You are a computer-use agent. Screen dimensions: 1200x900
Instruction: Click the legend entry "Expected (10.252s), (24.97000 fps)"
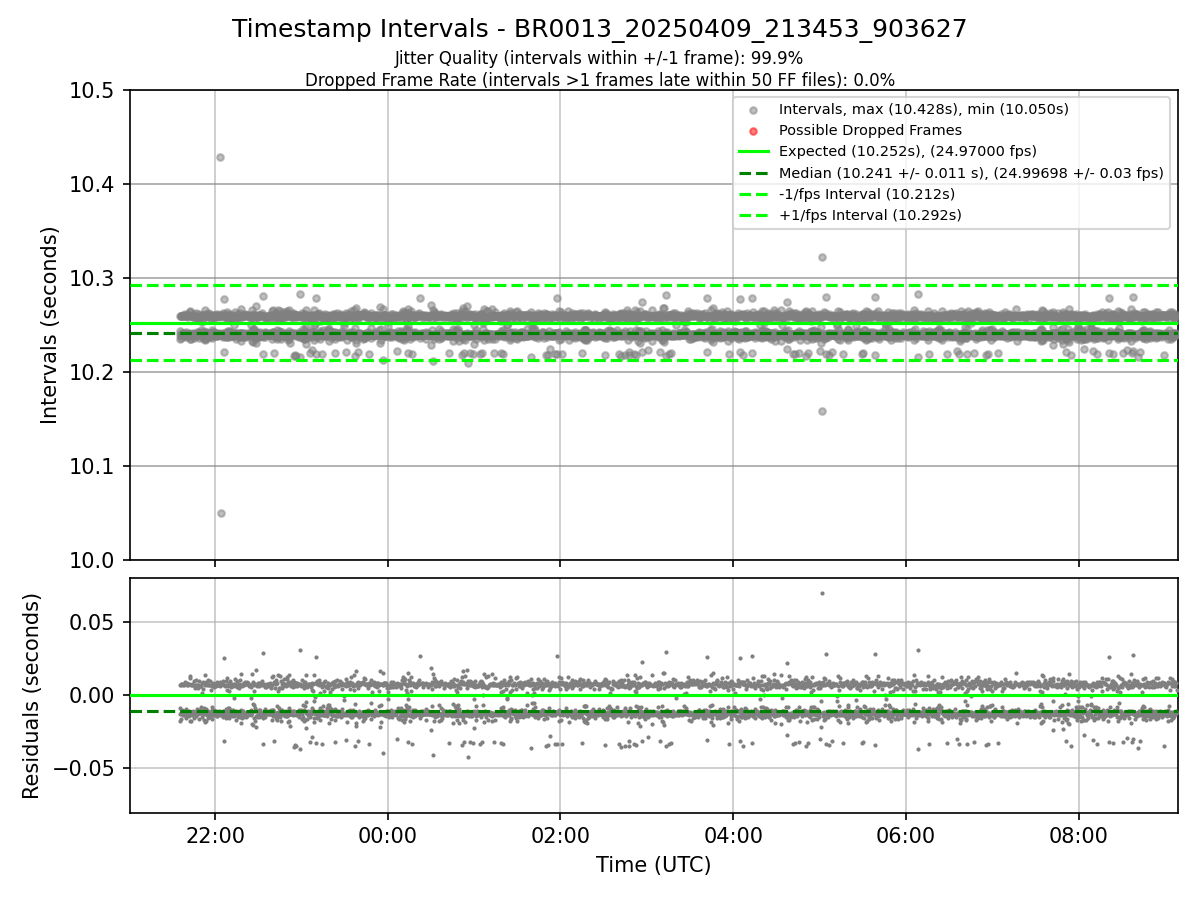coord(907,151)
